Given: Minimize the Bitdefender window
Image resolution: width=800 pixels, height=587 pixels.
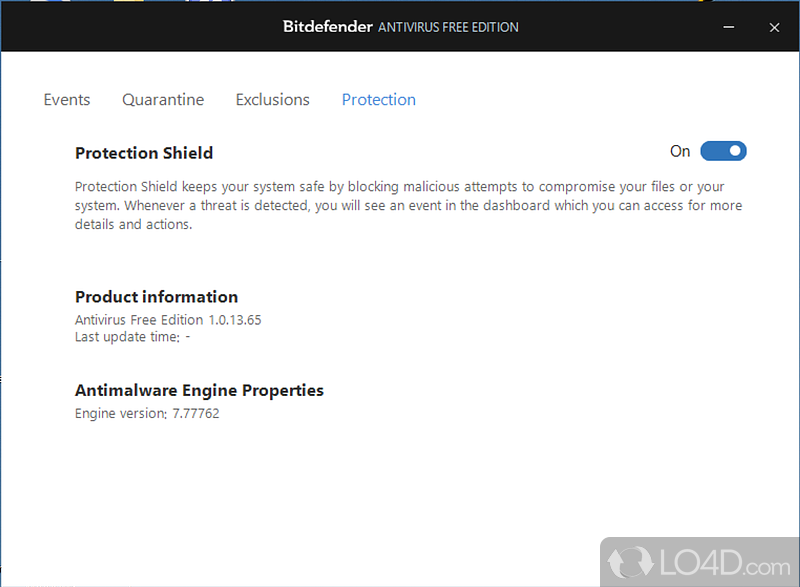Looking at the screenshot, I should (x=729, y=27).
